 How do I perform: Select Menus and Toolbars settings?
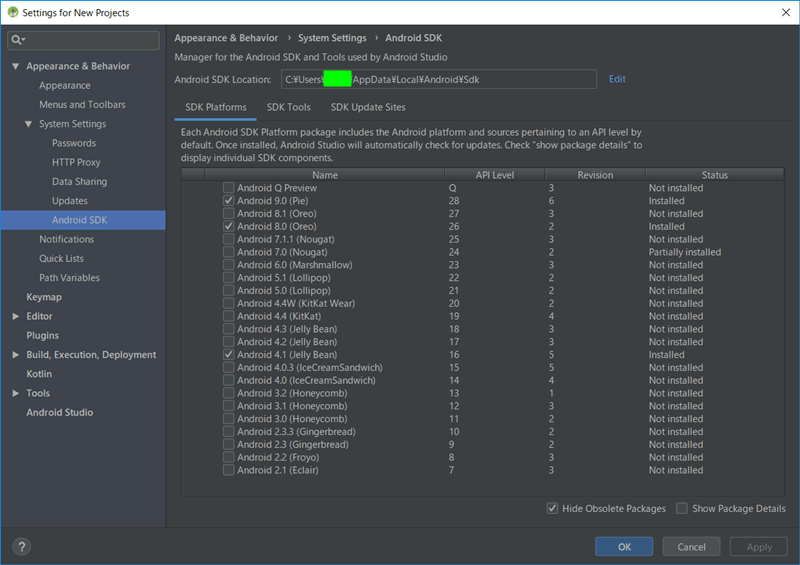pos(82,105)
